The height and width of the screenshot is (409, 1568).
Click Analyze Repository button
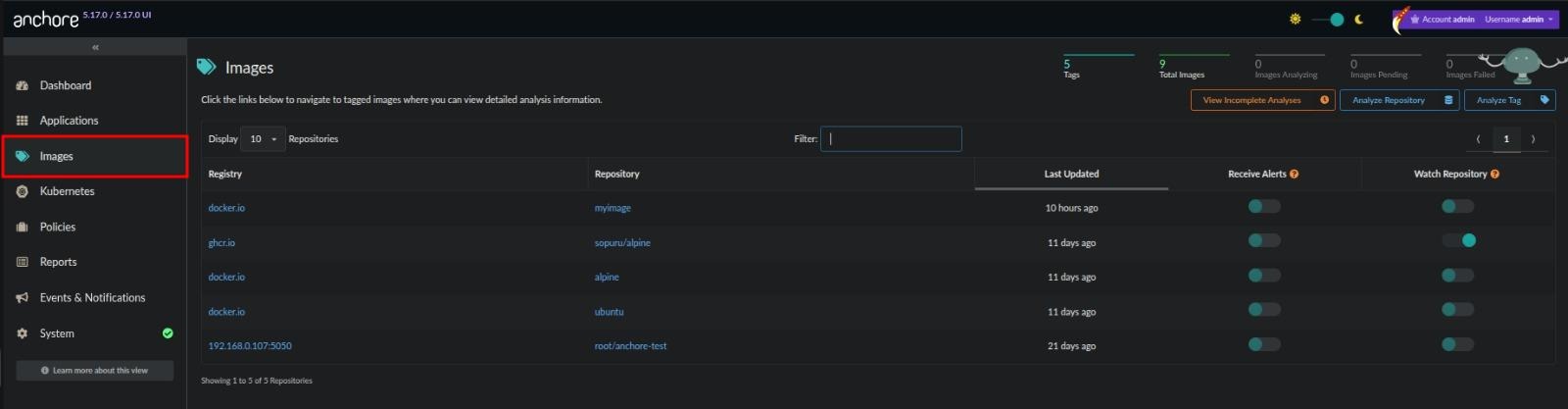[1399, 100]
